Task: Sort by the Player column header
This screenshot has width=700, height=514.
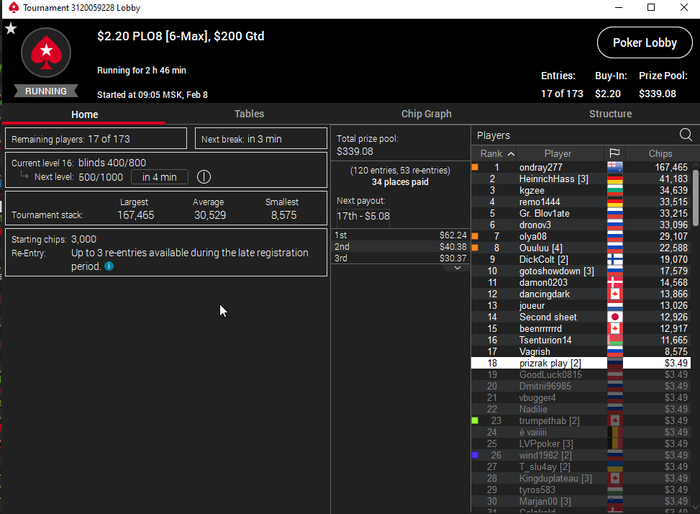Action: click(x=558, y=154)
